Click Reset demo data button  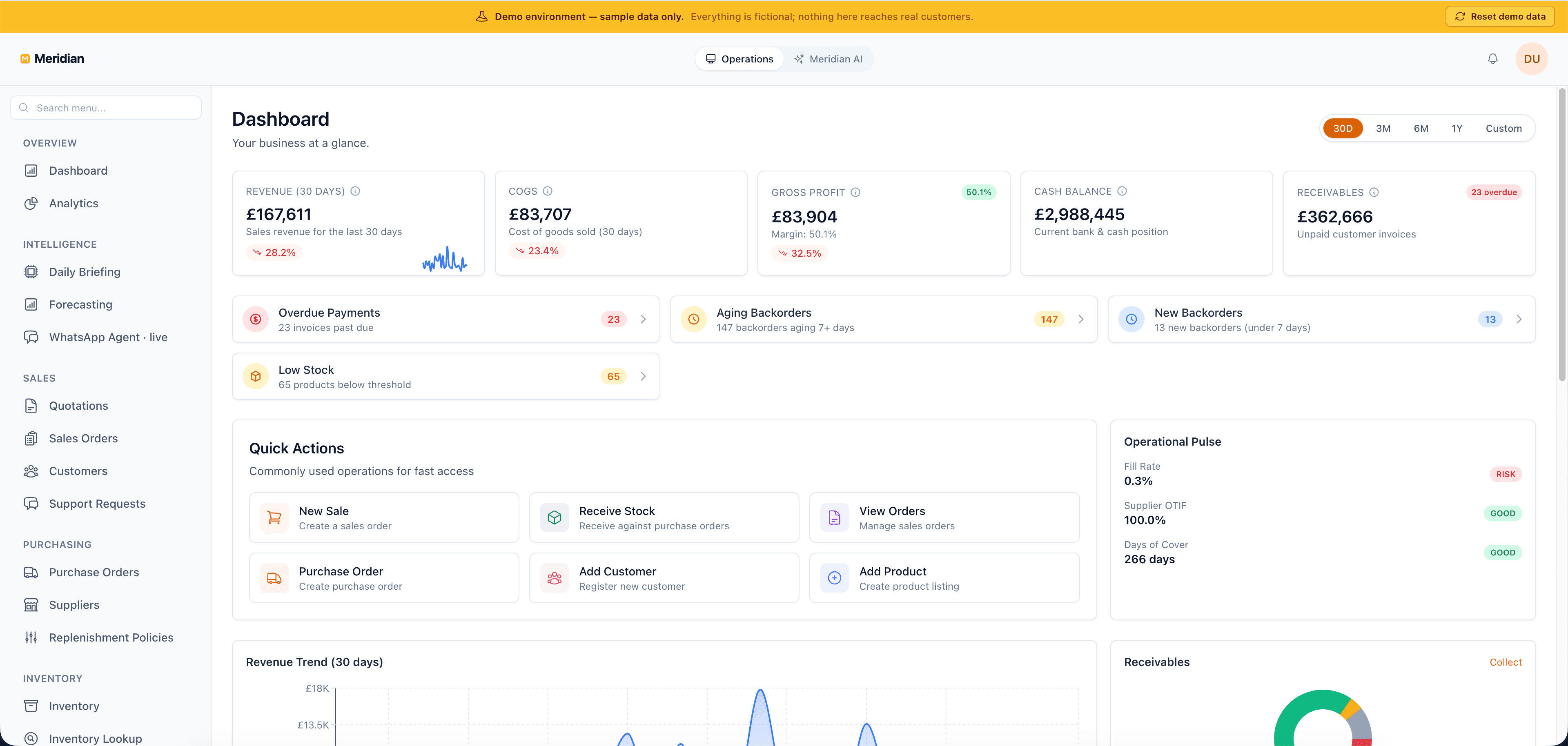pyautogui.click(x=1500, y=16)
